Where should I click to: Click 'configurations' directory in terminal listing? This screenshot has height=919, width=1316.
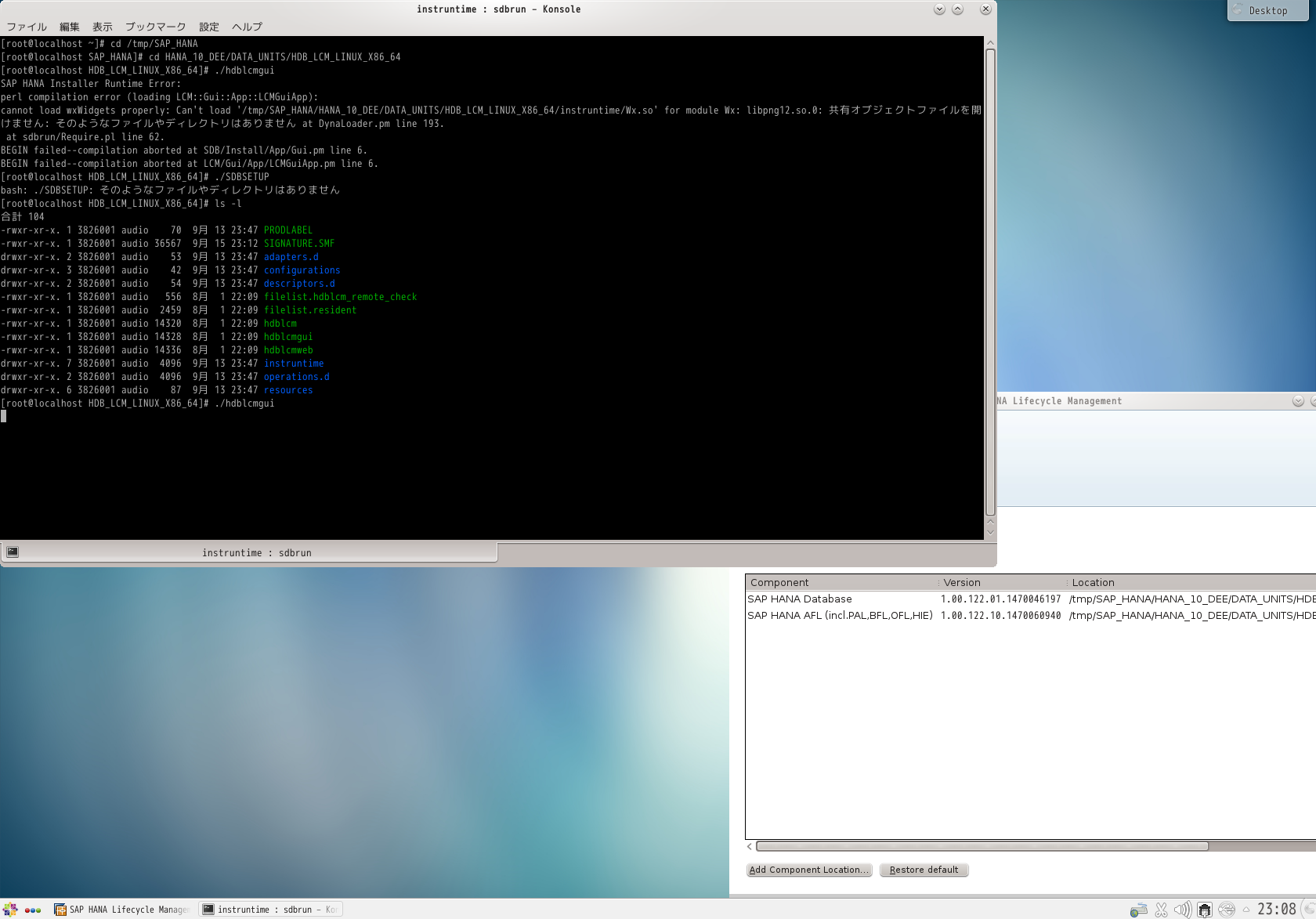click(302, 270)
